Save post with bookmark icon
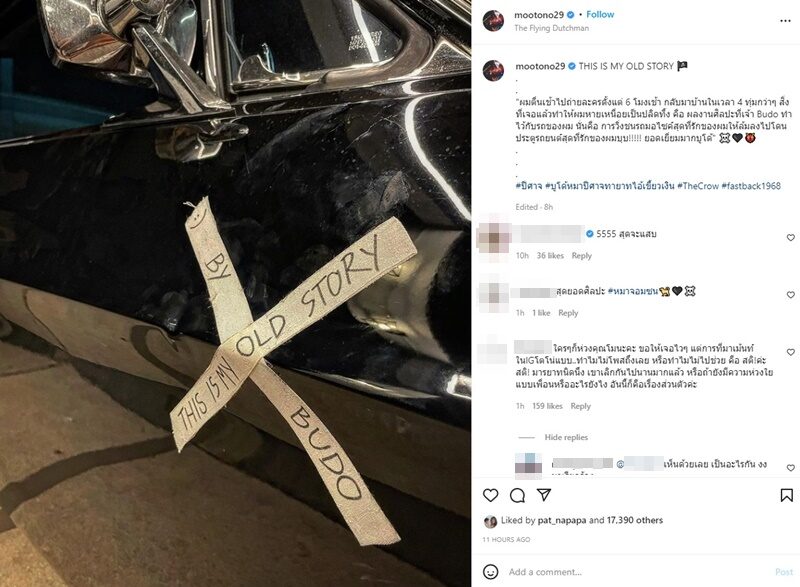 click(786, 495)
